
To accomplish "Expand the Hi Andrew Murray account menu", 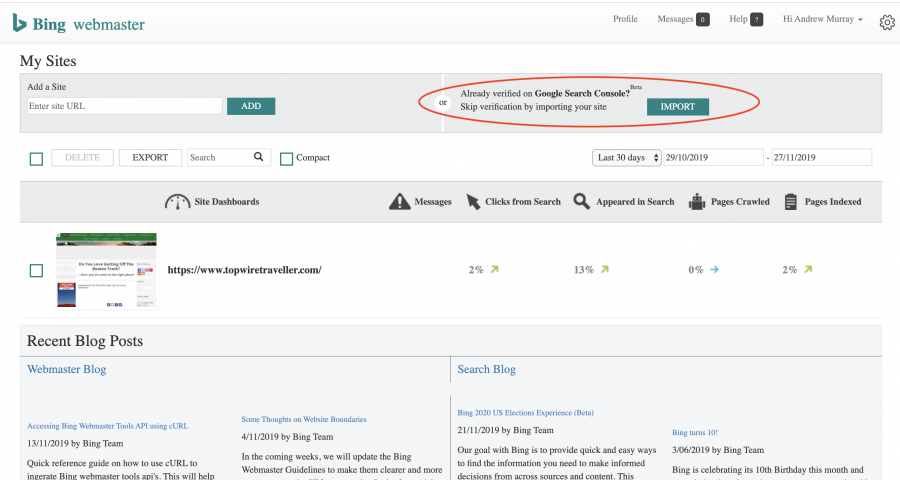I will click(x=823, y=19).
